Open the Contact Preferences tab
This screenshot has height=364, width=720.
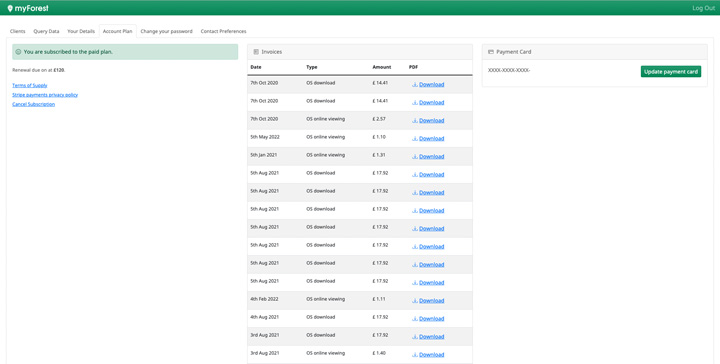[x=224, y=31]
